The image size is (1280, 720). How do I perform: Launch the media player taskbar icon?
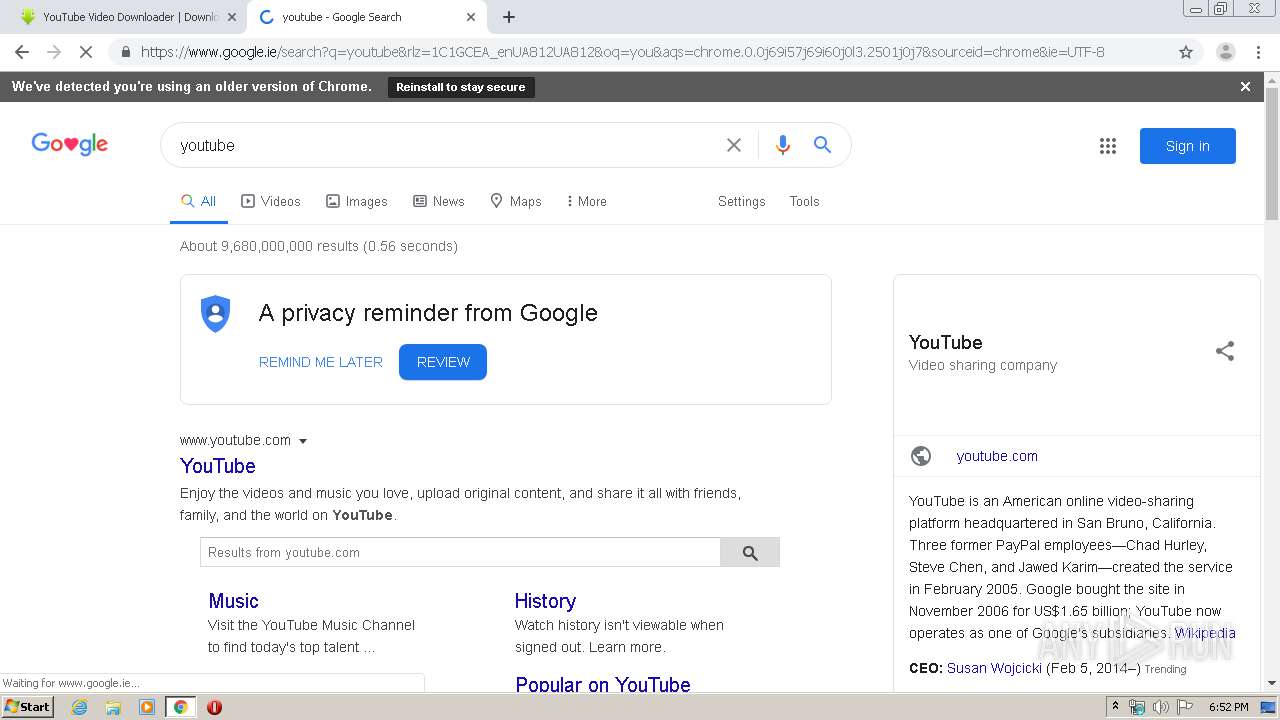[147, 707]
